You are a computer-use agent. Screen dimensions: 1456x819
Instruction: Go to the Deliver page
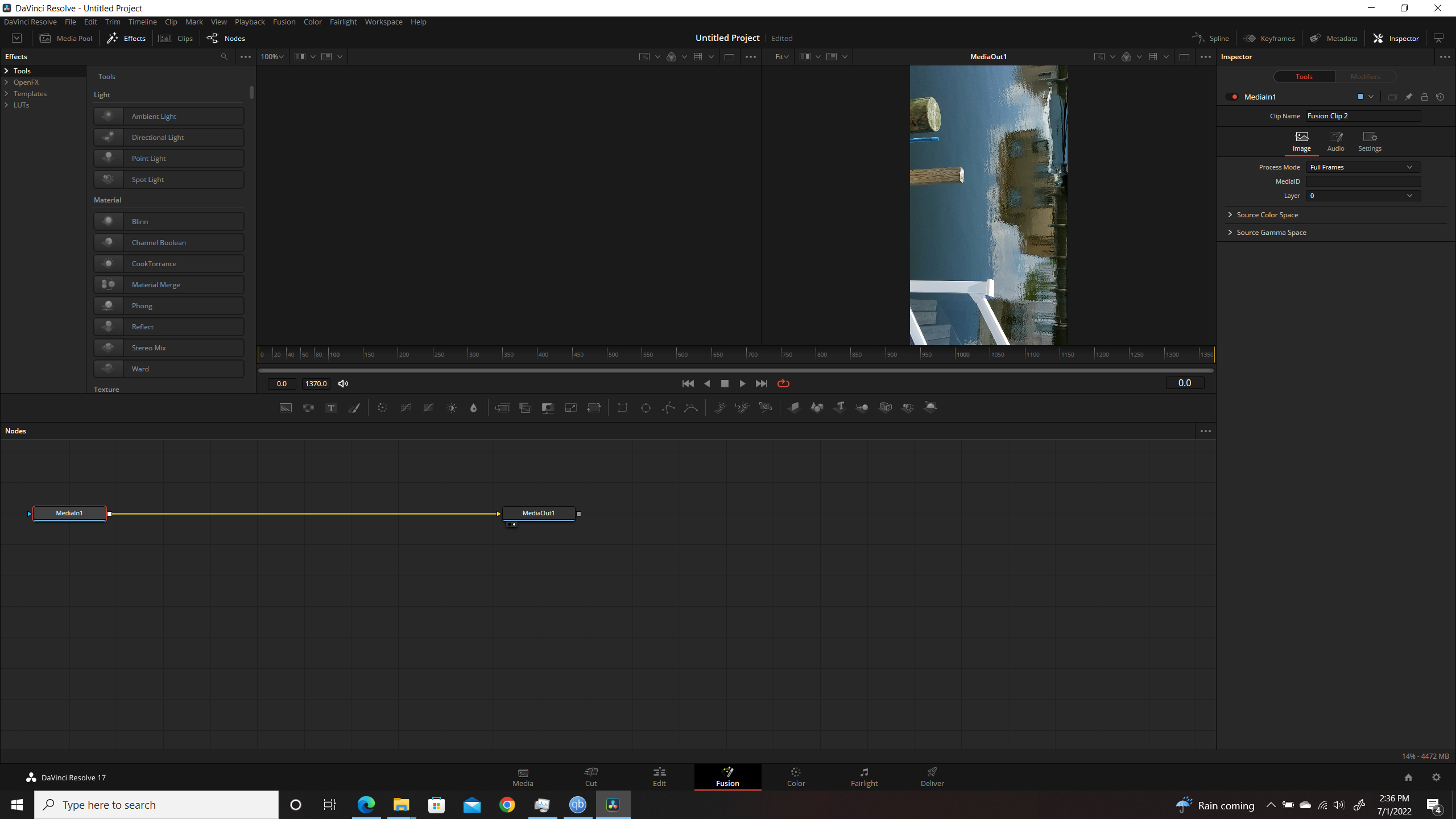[x=932, y=777]
